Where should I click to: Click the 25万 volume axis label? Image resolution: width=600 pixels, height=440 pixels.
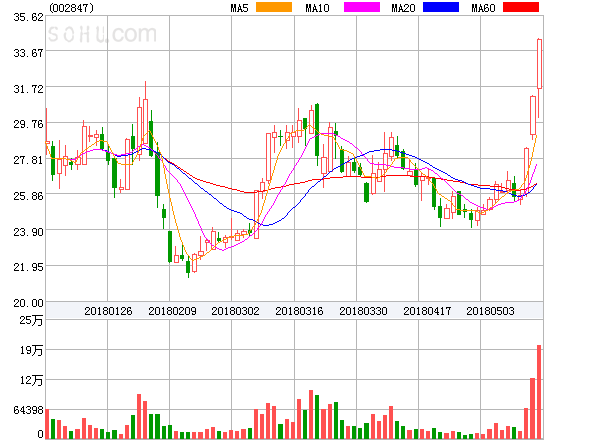[31, 320]
